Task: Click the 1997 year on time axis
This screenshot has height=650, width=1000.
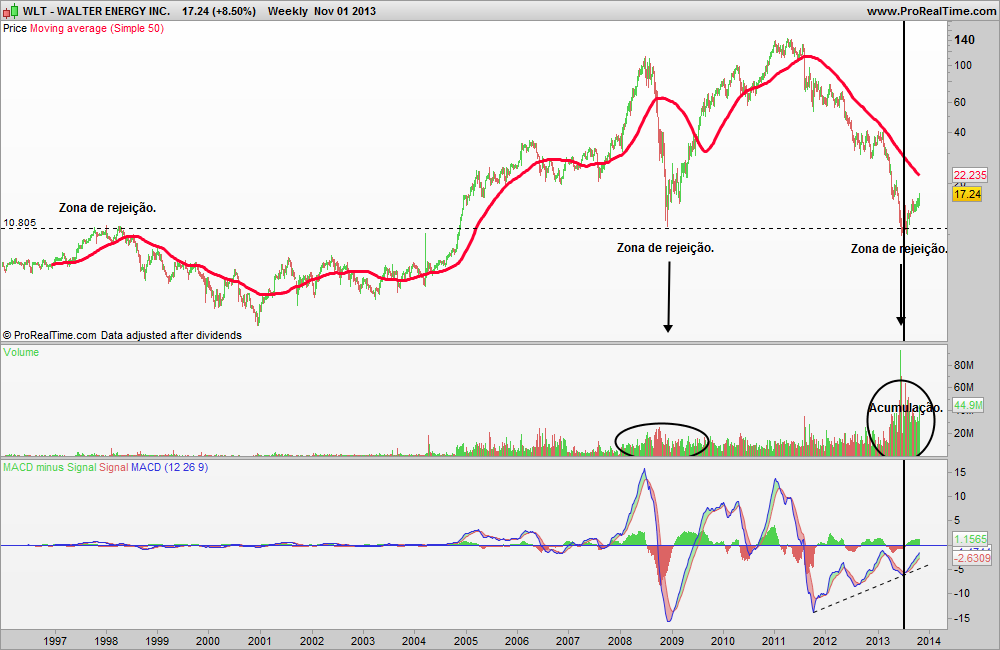Action: pos(55,641)
